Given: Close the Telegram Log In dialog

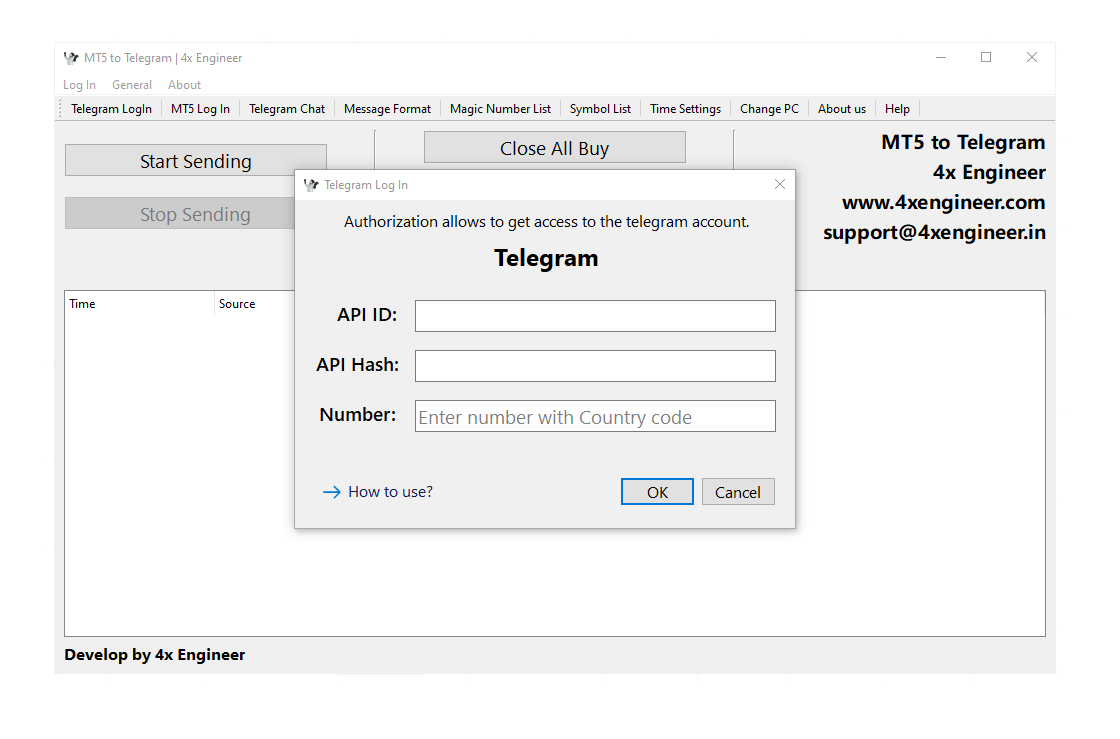Looking at the screenshot, I should pos(780,184).
